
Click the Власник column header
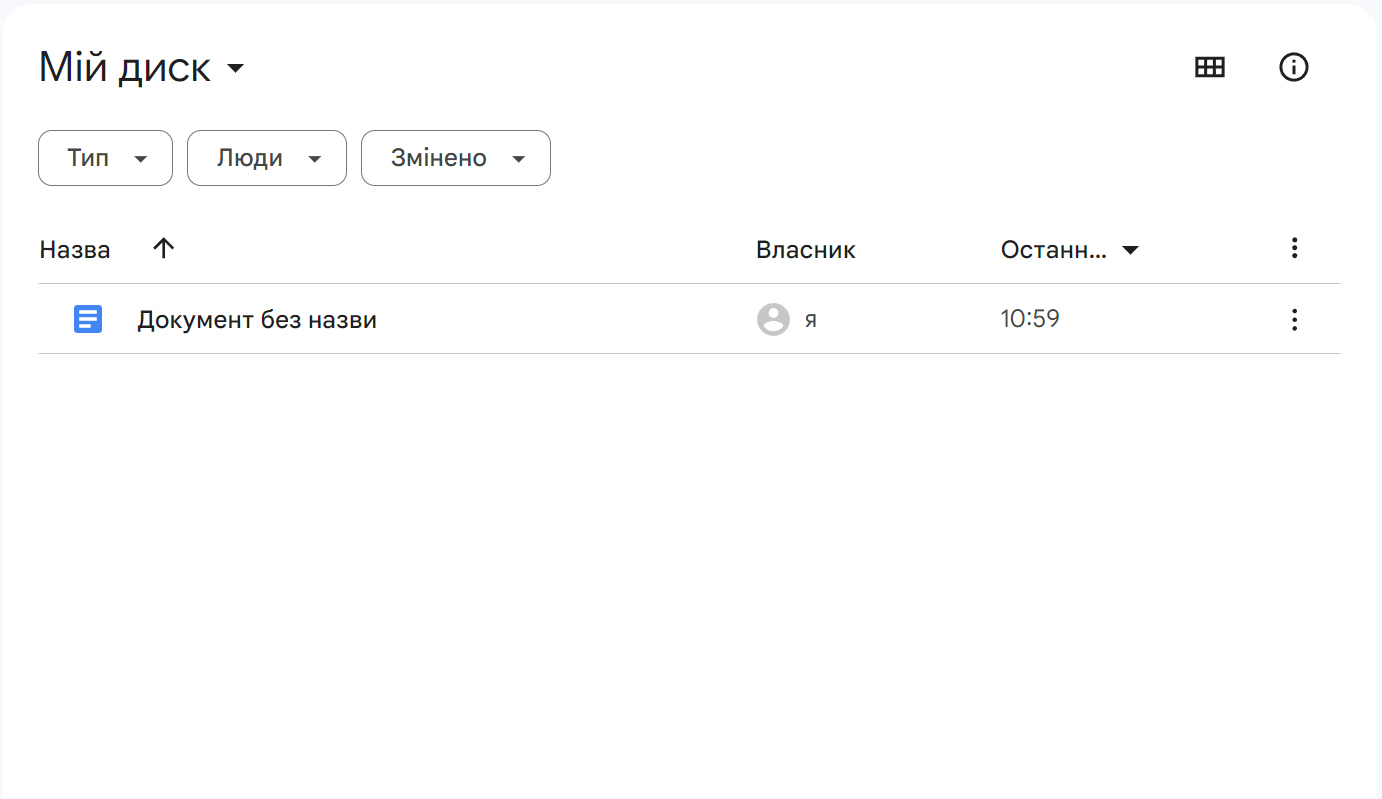click(x=805, y=250)
